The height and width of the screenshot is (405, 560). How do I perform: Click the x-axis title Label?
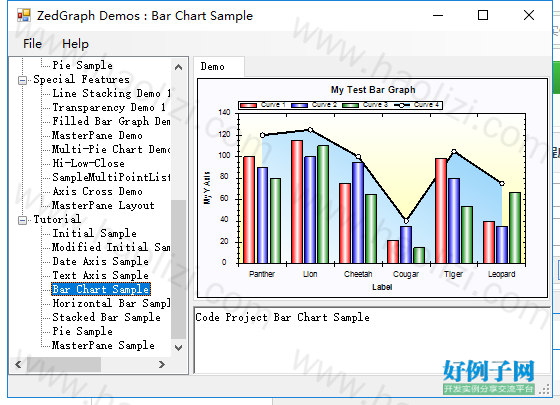[382, 287]
